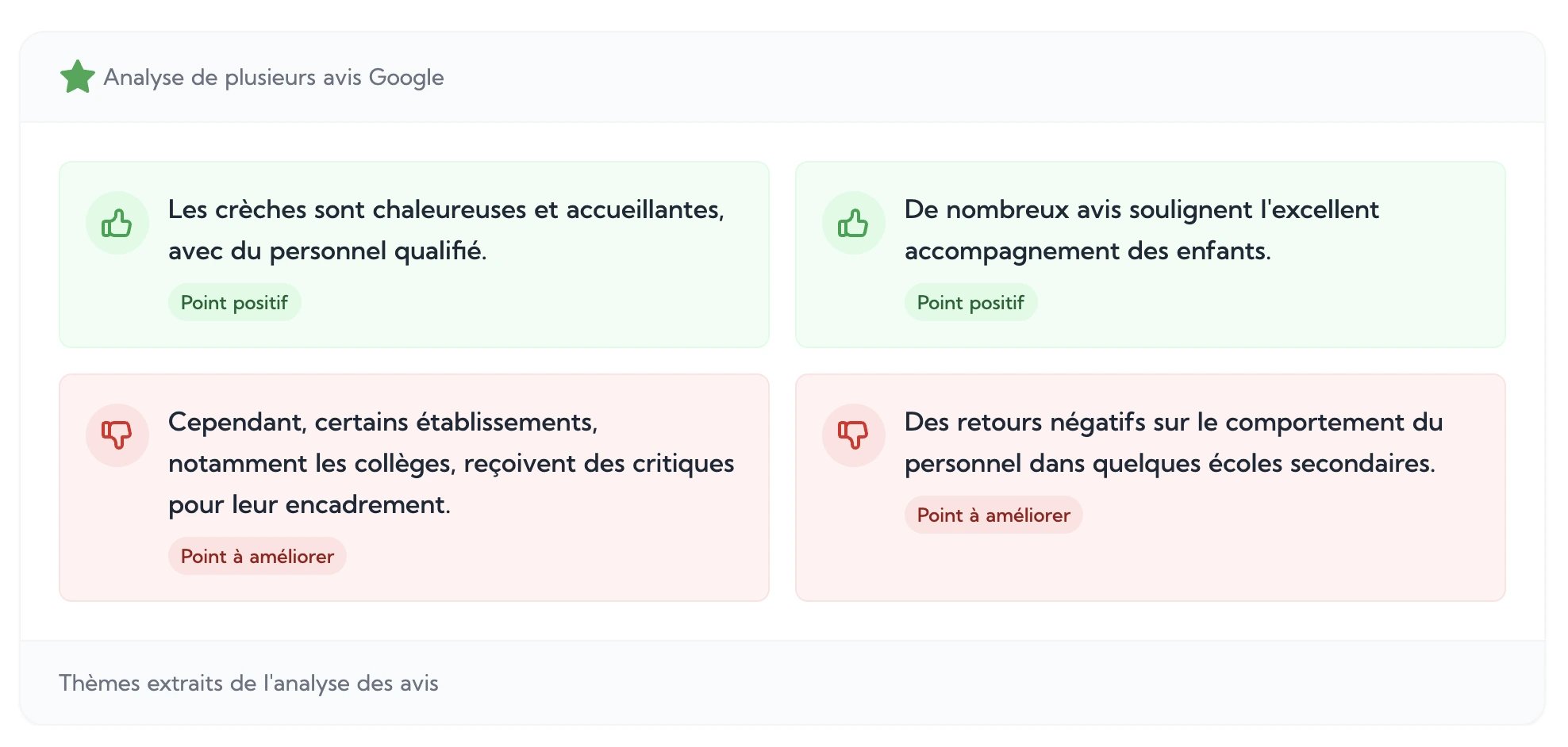Click 'Thèmes extraits de l'analyse des avis' footer
This screenshot has height=747, width=1568.
pyautogui.click(x=250, y=683)
